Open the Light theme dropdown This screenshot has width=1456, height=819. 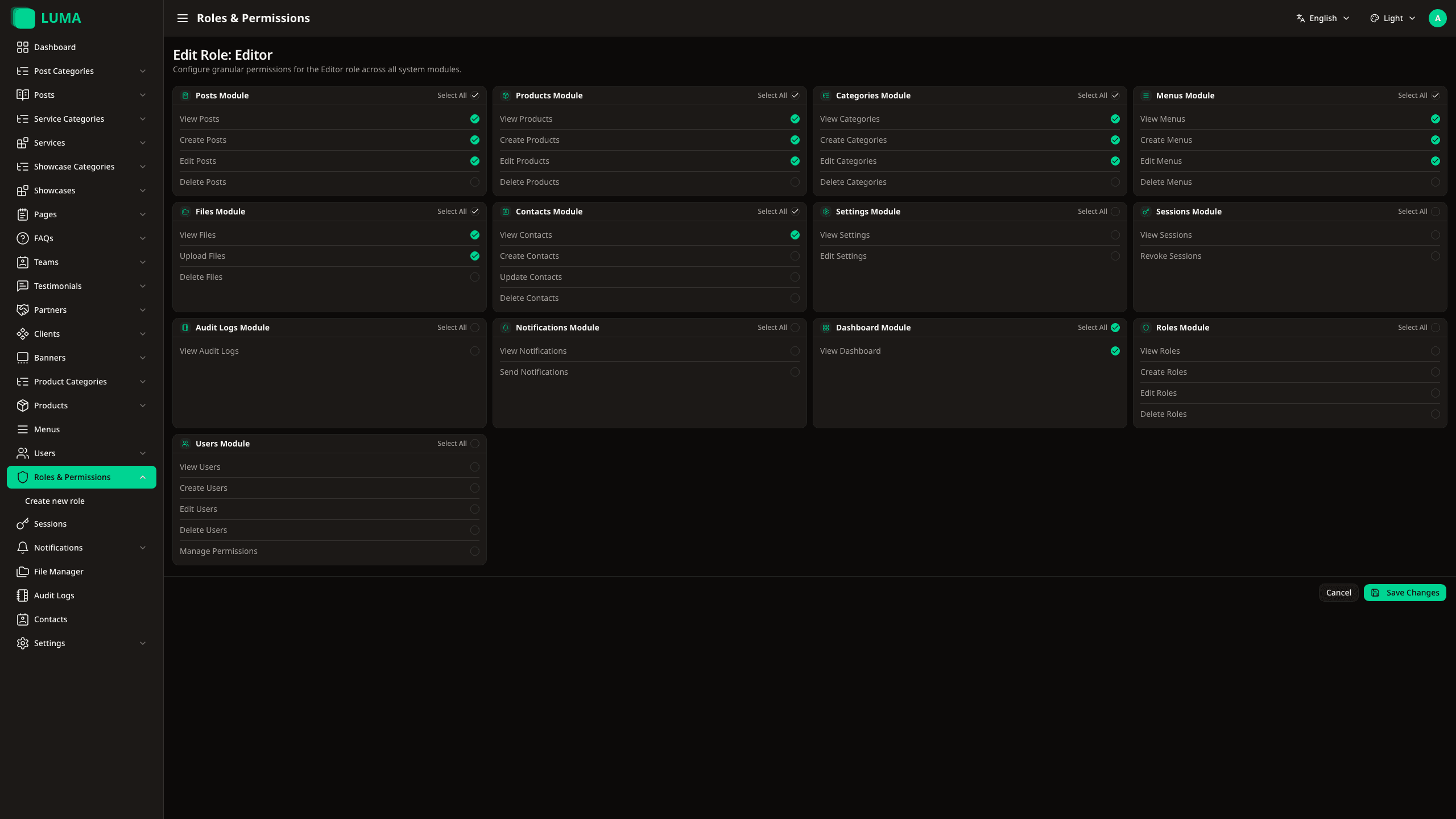coord(1393,18)
